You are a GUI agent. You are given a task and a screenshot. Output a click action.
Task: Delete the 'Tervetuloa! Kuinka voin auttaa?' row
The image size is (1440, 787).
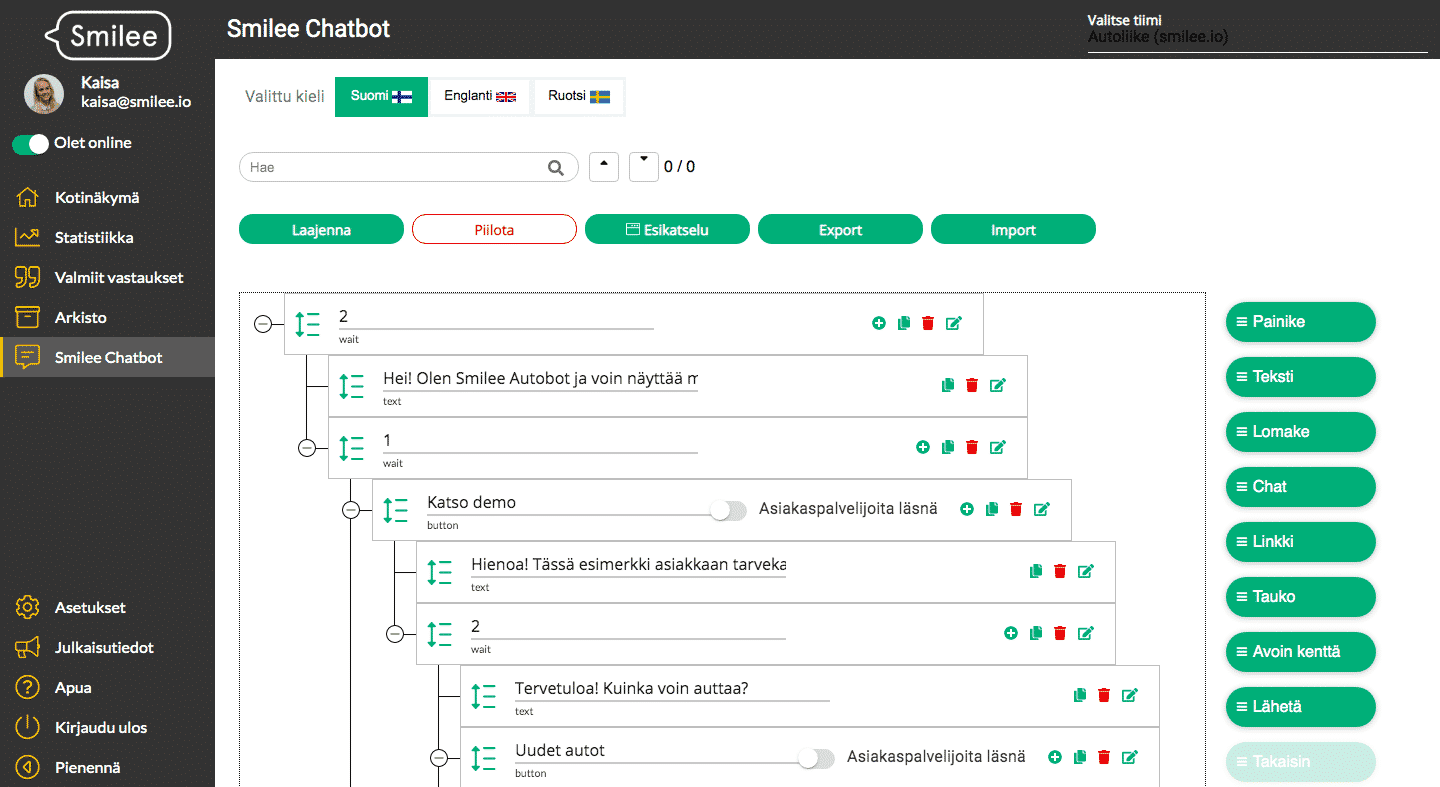click(1104, 695)
